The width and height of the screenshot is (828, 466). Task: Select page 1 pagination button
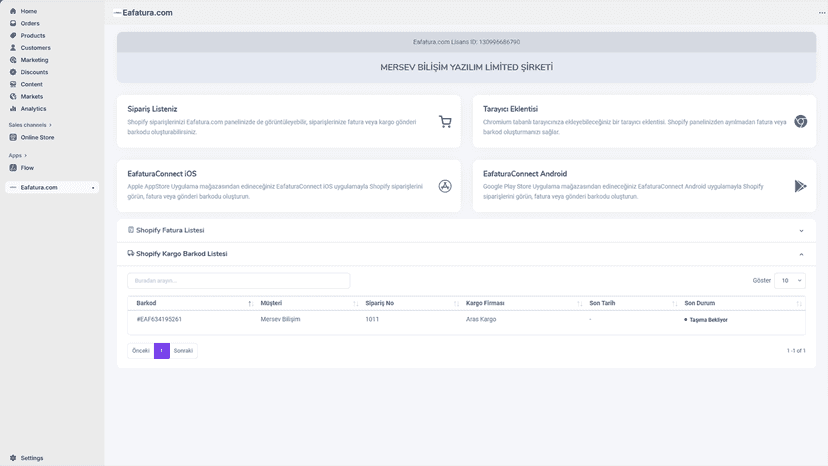(162, 351)
